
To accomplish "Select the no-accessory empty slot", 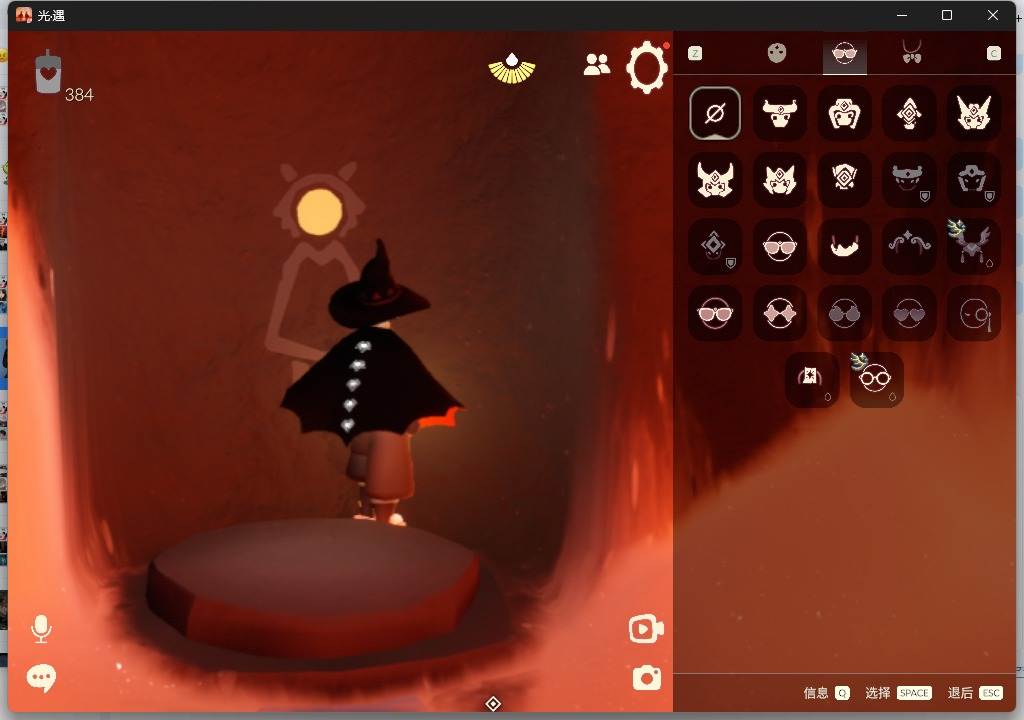I will click(x=715, y=114).
